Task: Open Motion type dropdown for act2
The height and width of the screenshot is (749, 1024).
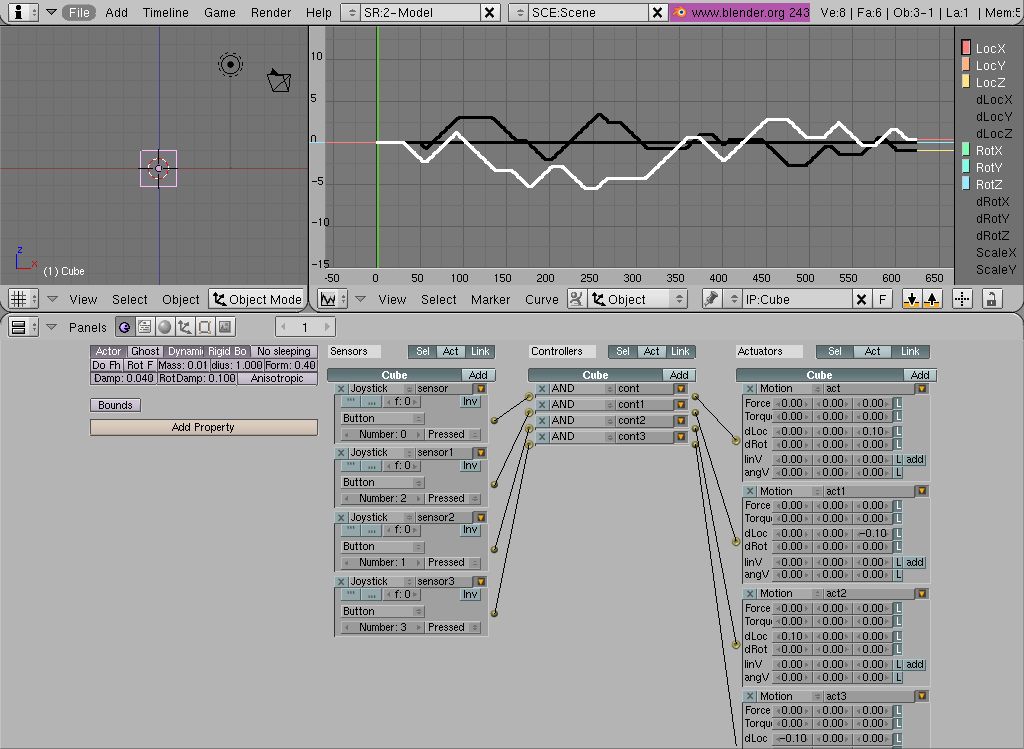Action: 790,594
